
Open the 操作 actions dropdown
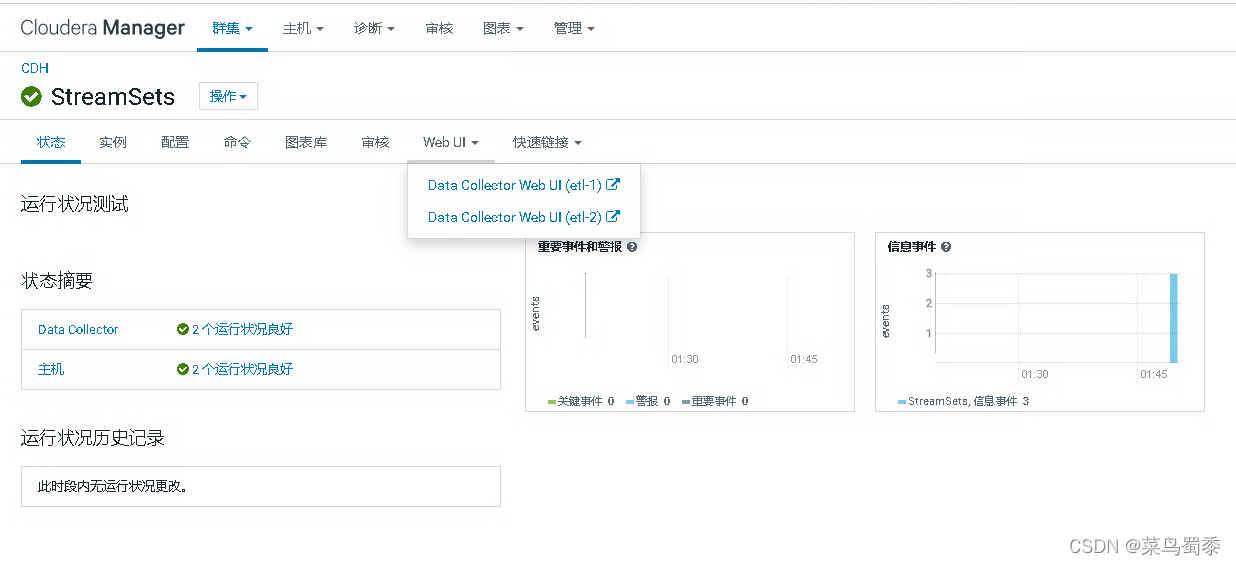click(228, 96)
